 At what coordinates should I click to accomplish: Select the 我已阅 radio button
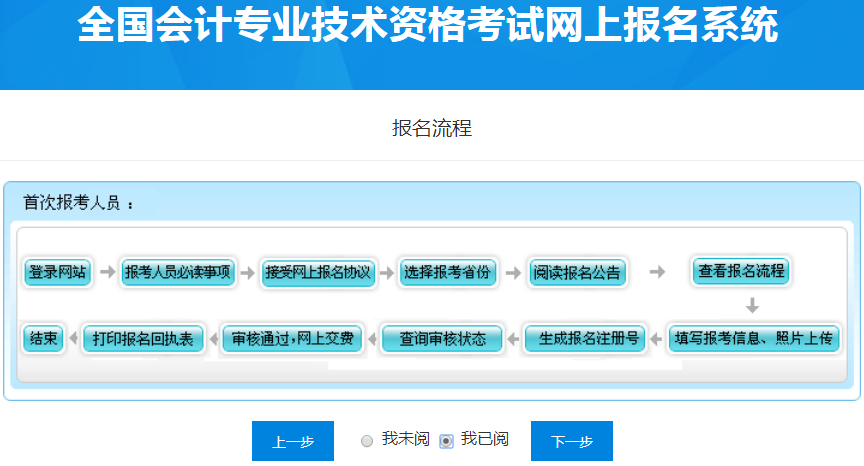point(447,441)
